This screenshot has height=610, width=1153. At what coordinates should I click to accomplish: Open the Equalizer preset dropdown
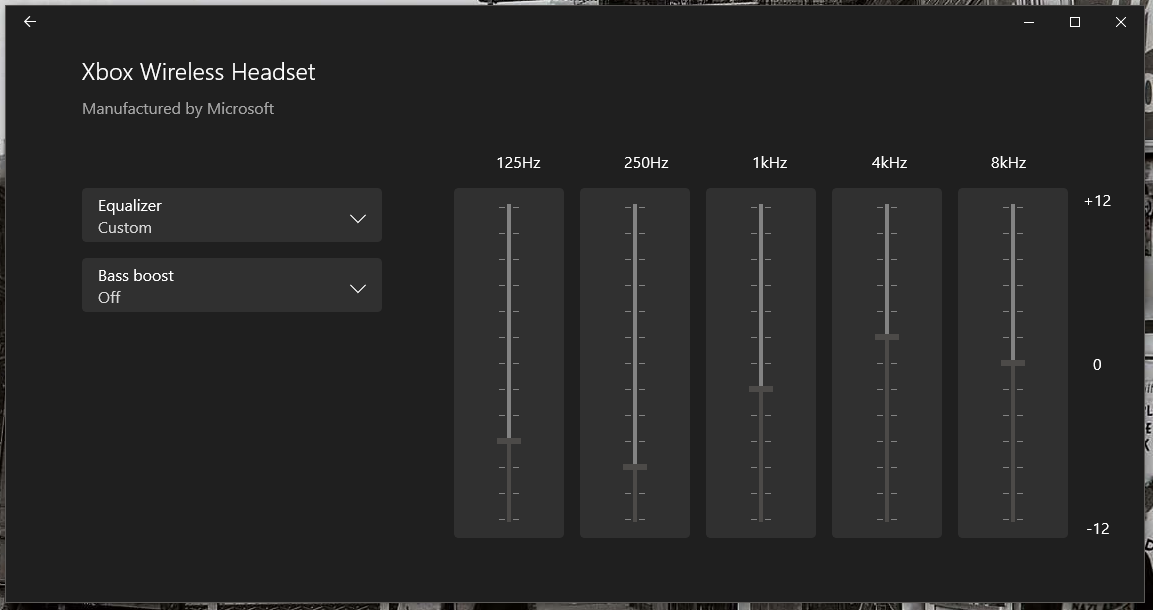[x=232, y=215]
